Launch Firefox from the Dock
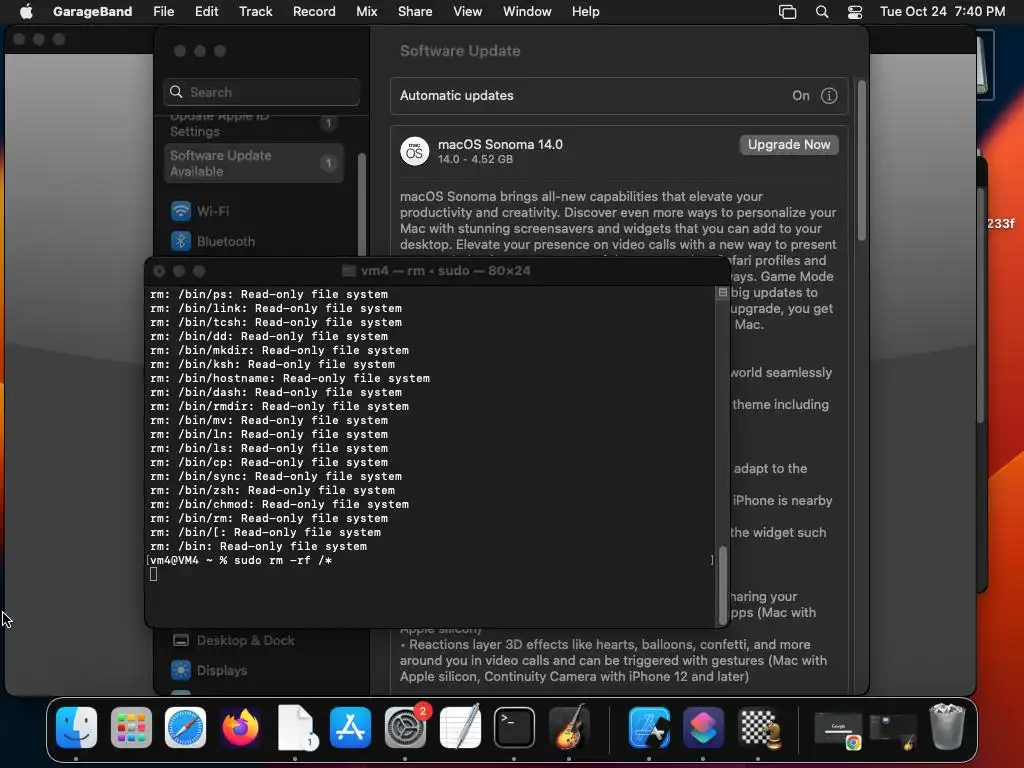Image resolution: width=1024 pixels, height=768 pixels. point(240,727)
